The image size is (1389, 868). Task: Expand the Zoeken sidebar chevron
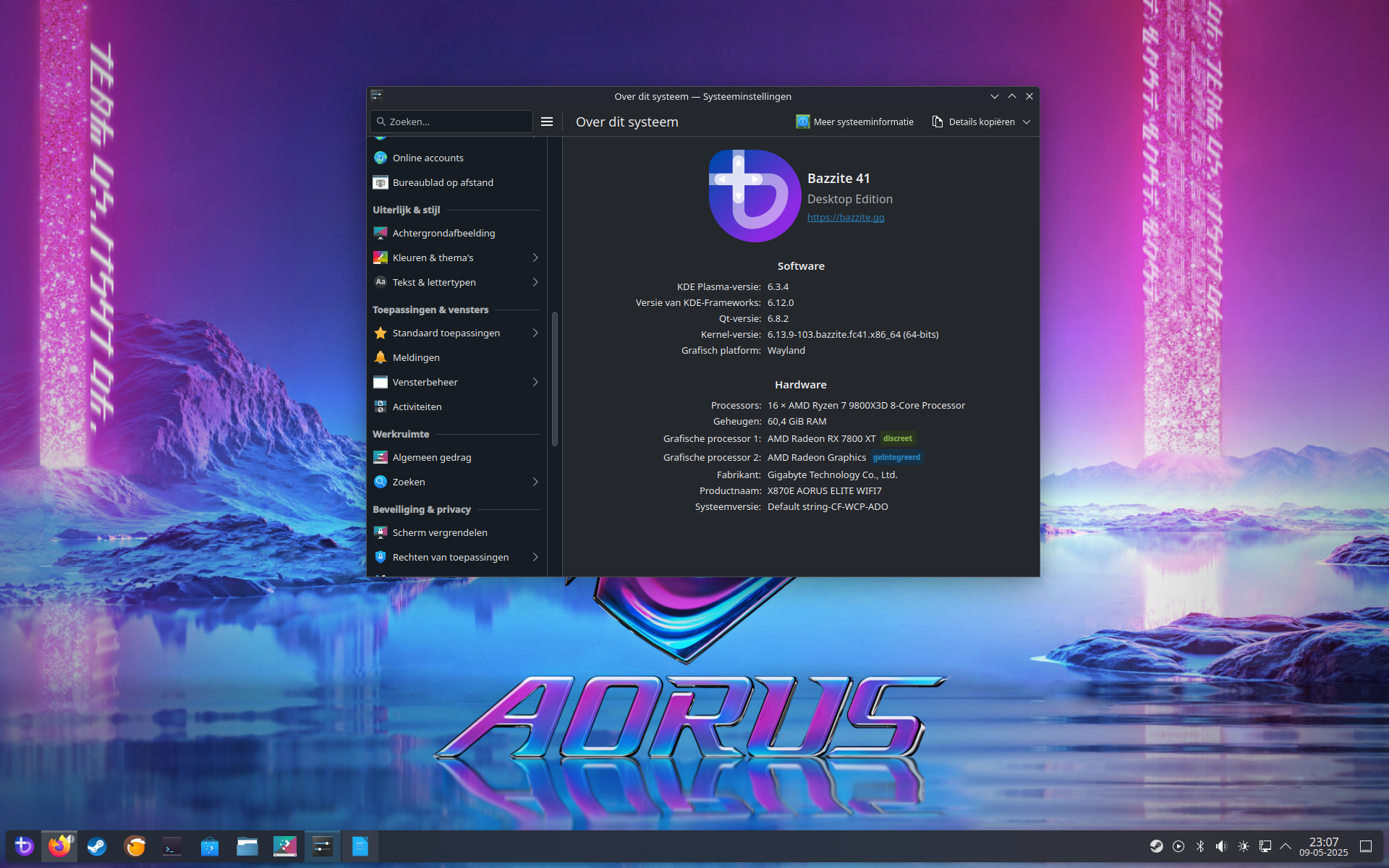[x=535, y=482]
